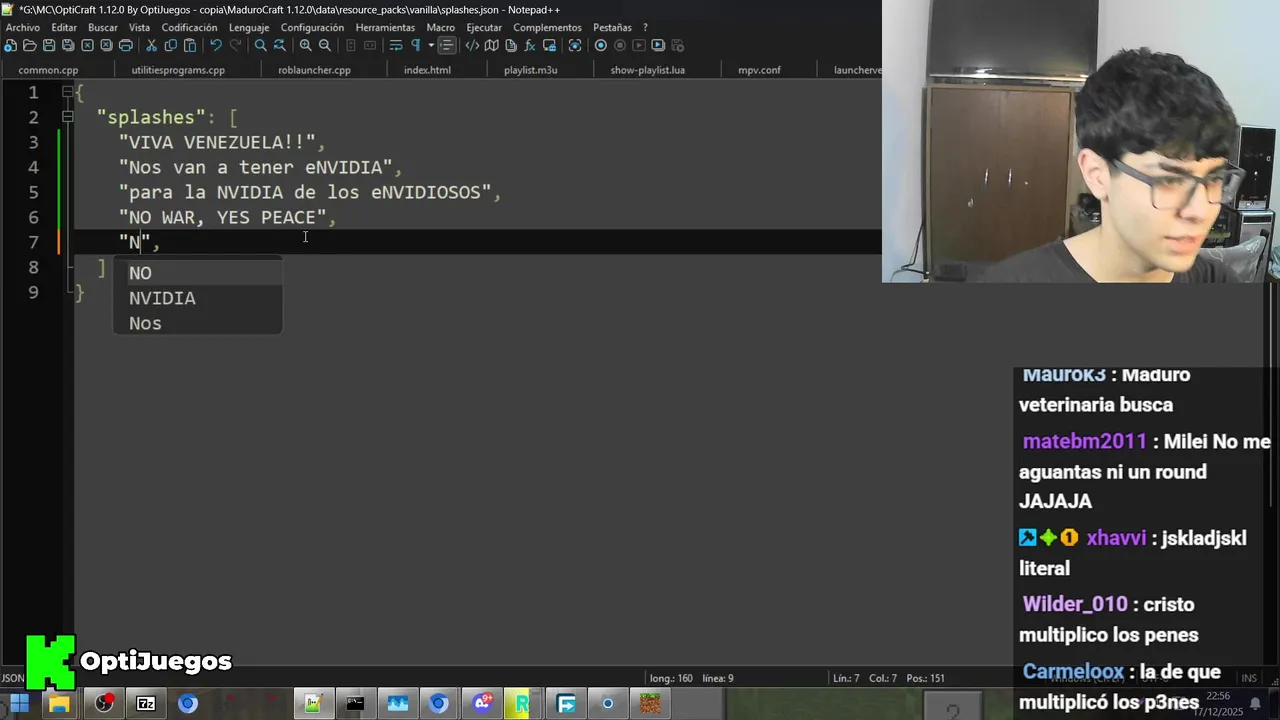
Task: Click the "NO WAR, YES PEACE" line
Action: [227, 217]
